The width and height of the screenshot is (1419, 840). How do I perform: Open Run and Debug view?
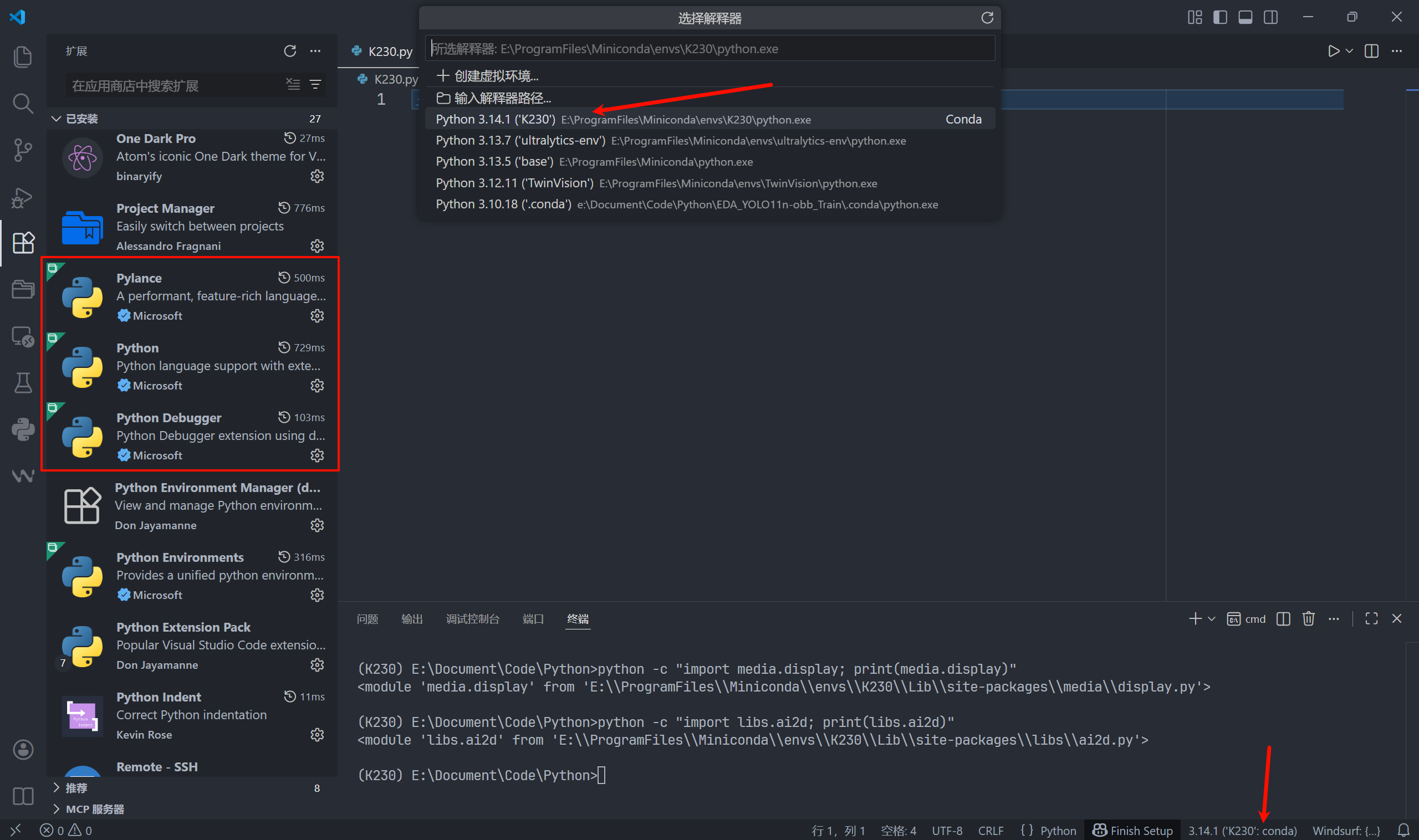[x=23, y=197]
